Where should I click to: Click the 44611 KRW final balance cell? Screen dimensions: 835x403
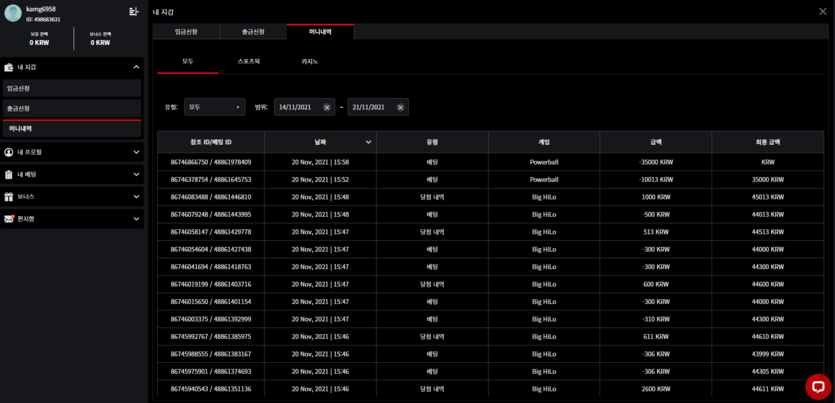[767, 389]
